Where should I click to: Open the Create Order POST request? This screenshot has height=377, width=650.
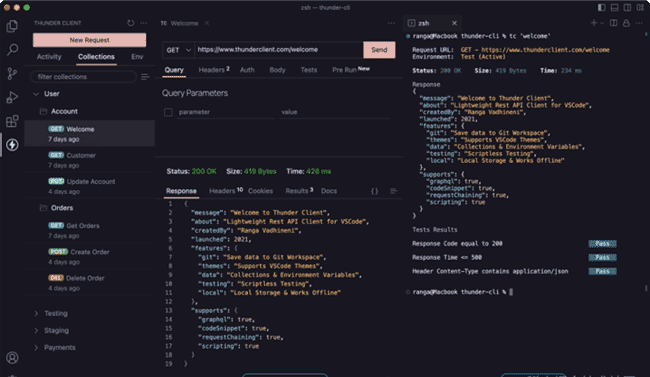tap(90, 257)
